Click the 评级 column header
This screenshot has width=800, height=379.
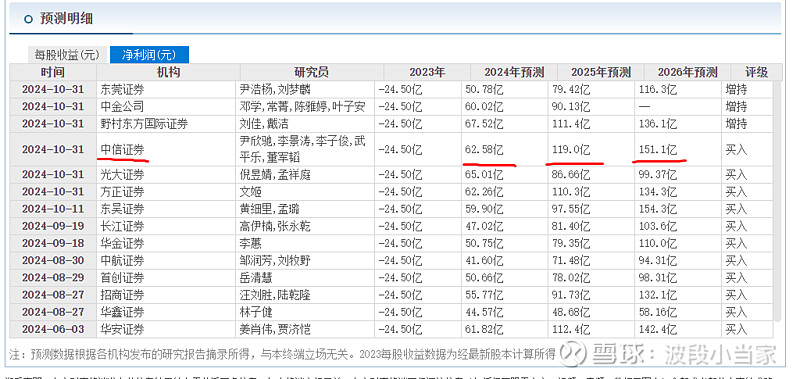(756, 72)
